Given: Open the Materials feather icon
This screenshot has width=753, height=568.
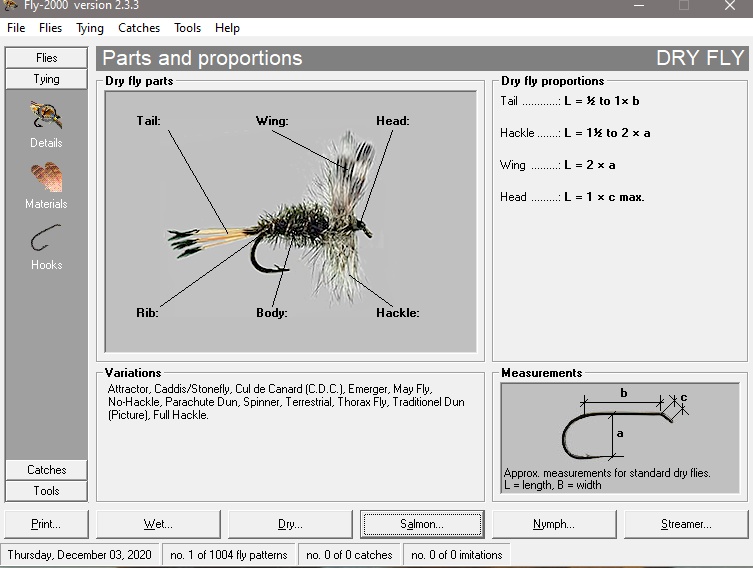Looking at the screenshot, I should pyautogui.click(x=46, y=177).
